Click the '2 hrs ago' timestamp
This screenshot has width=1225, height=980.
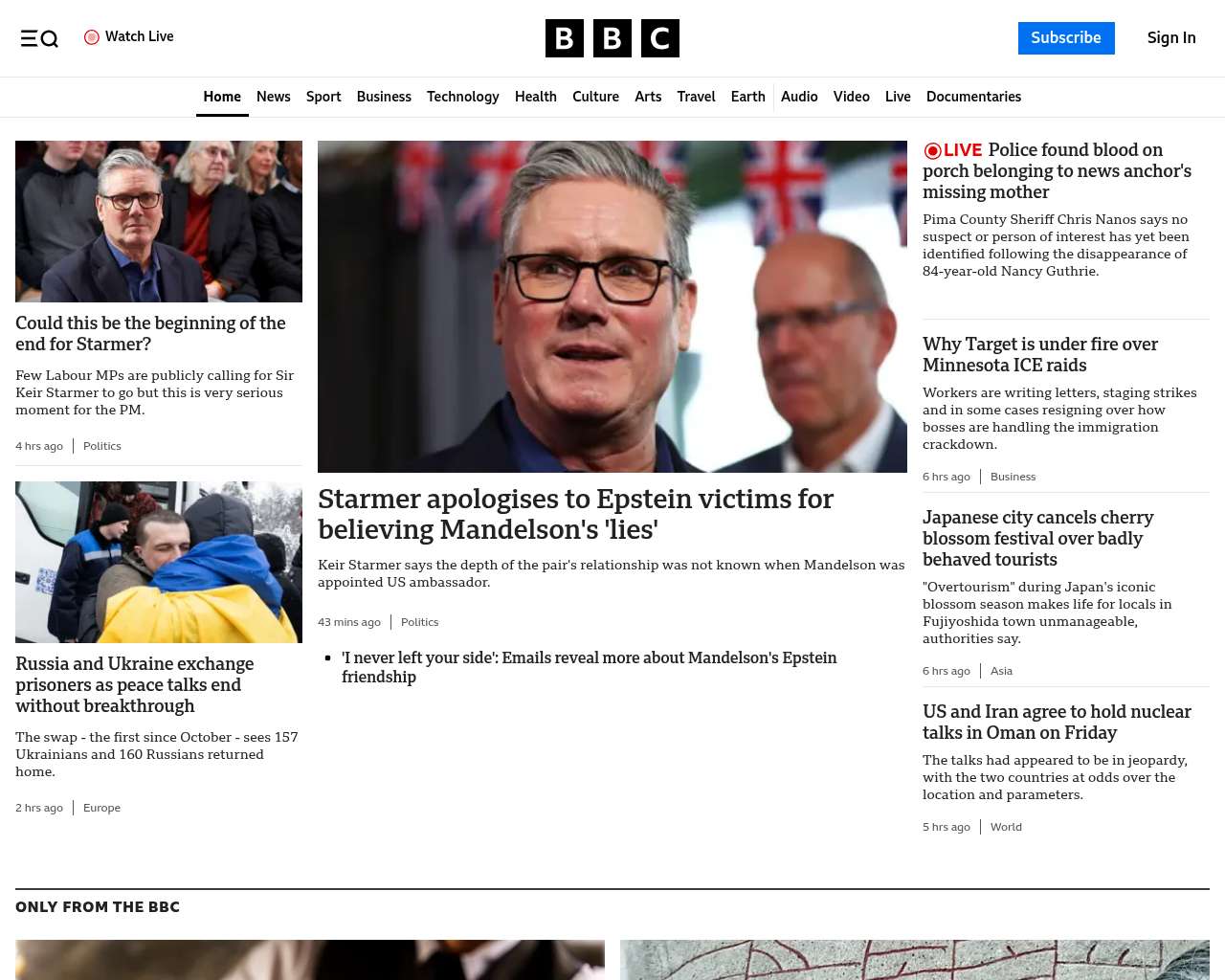tap(39, 808)
